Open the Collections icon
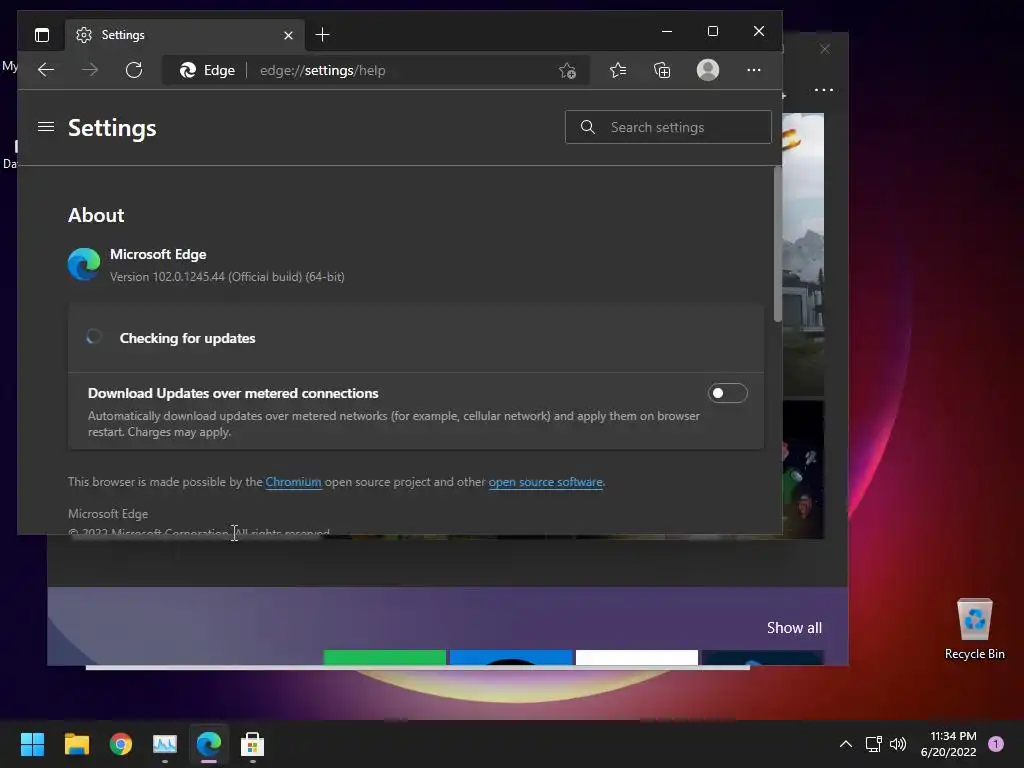The image size is (1024, 768). coord(662,70)
